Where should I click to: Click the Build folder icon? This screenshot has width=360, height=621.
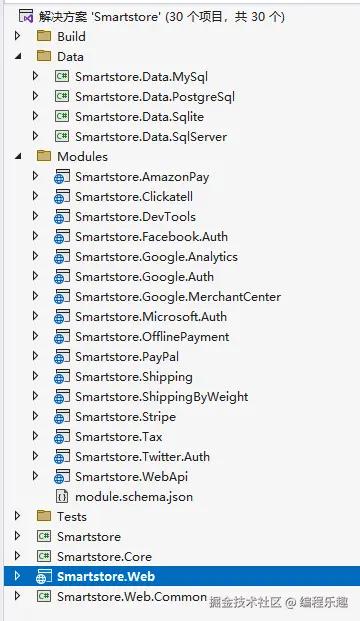[44, 36]
